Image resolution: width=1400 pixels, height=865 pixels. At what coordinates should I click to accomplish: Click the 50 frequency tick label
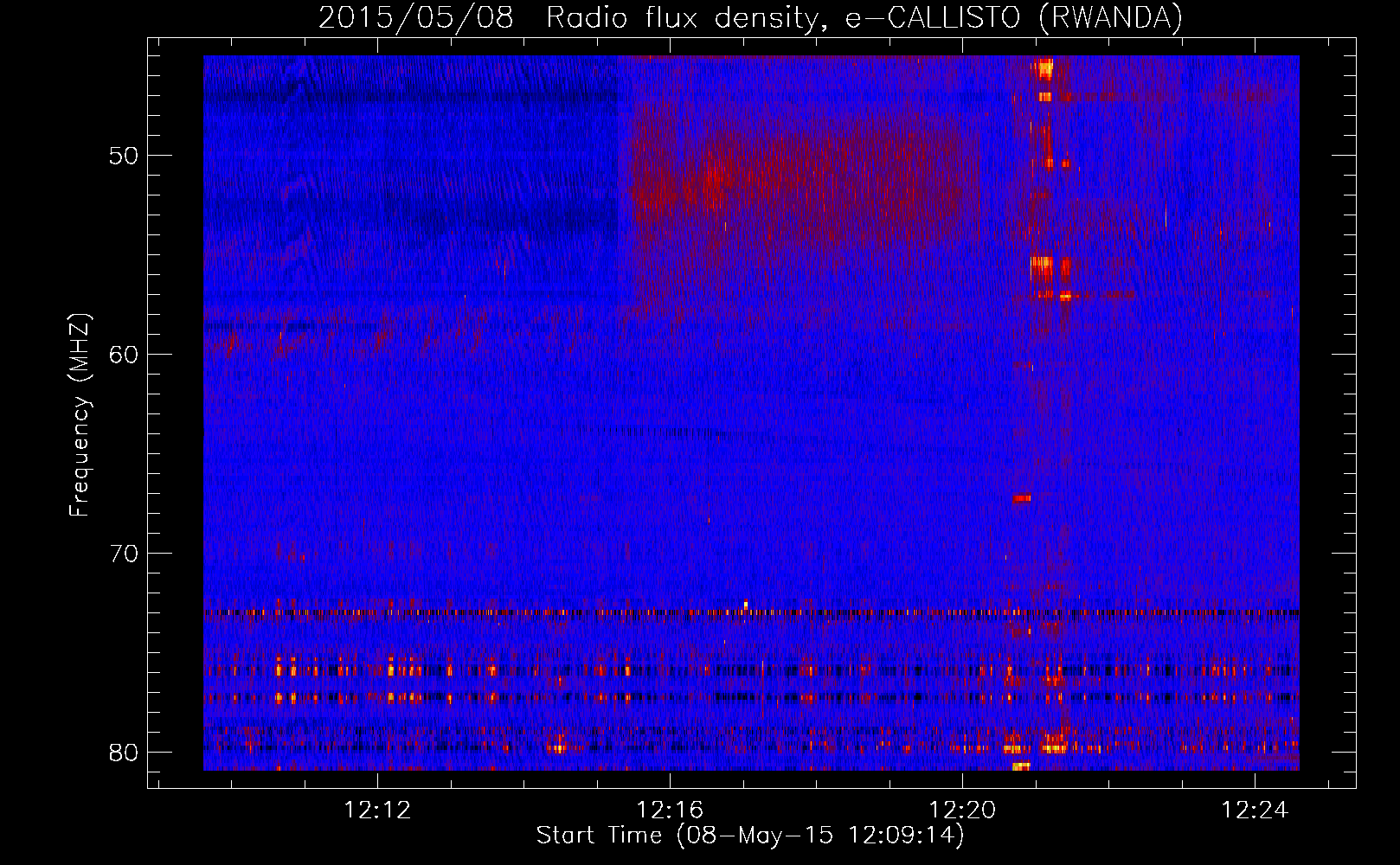point(124,156)
